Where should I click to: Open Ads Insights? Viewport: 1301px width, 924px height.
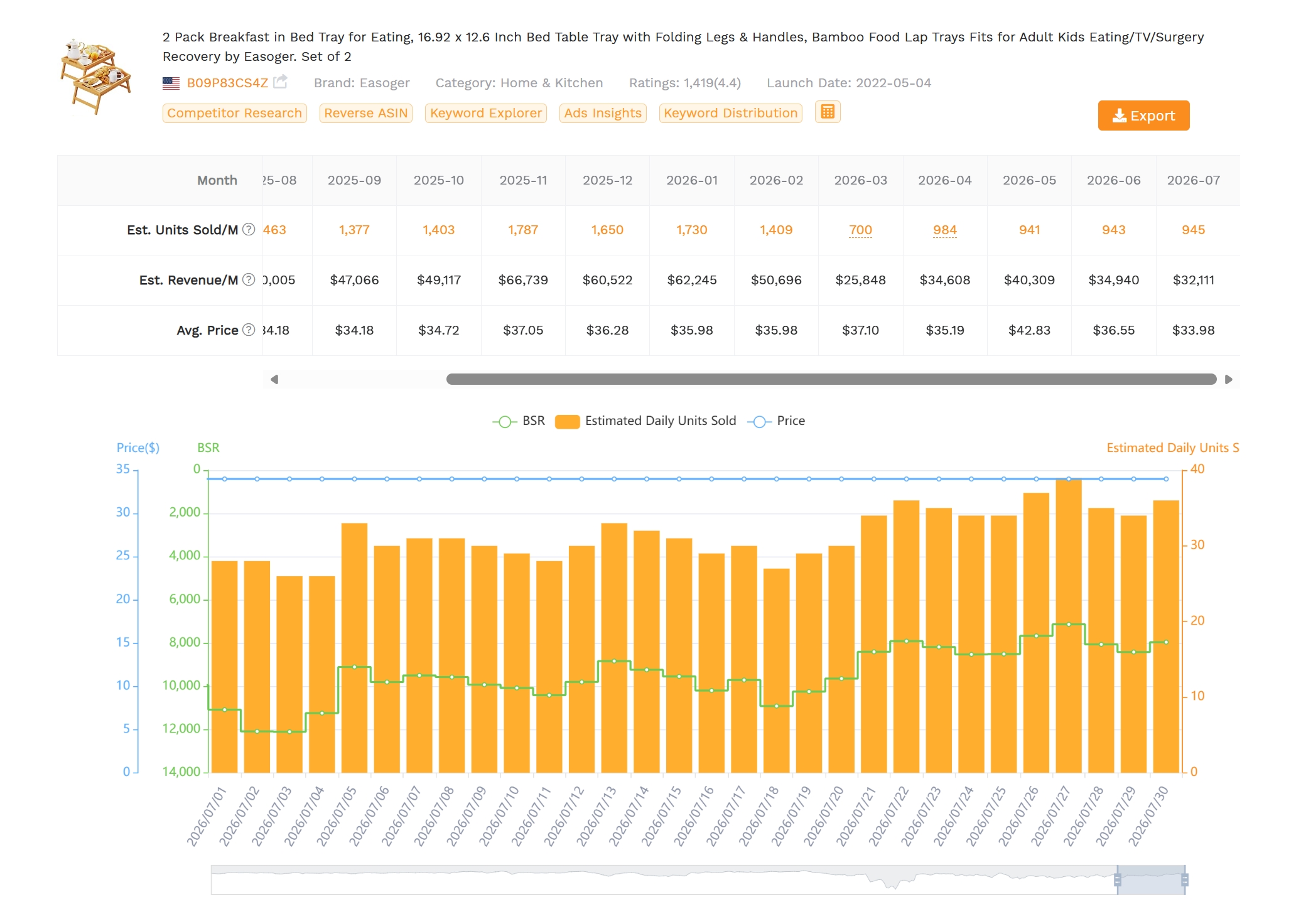[603, 113]
